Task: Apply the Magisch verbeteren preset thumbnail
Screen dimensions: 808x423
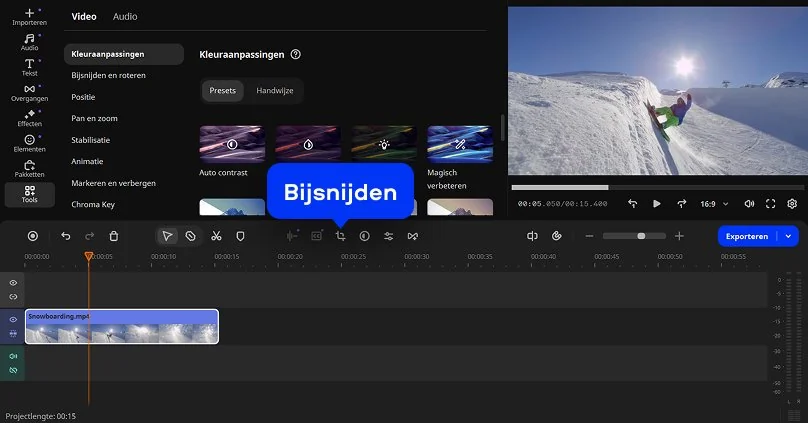Action: point(460,144)
